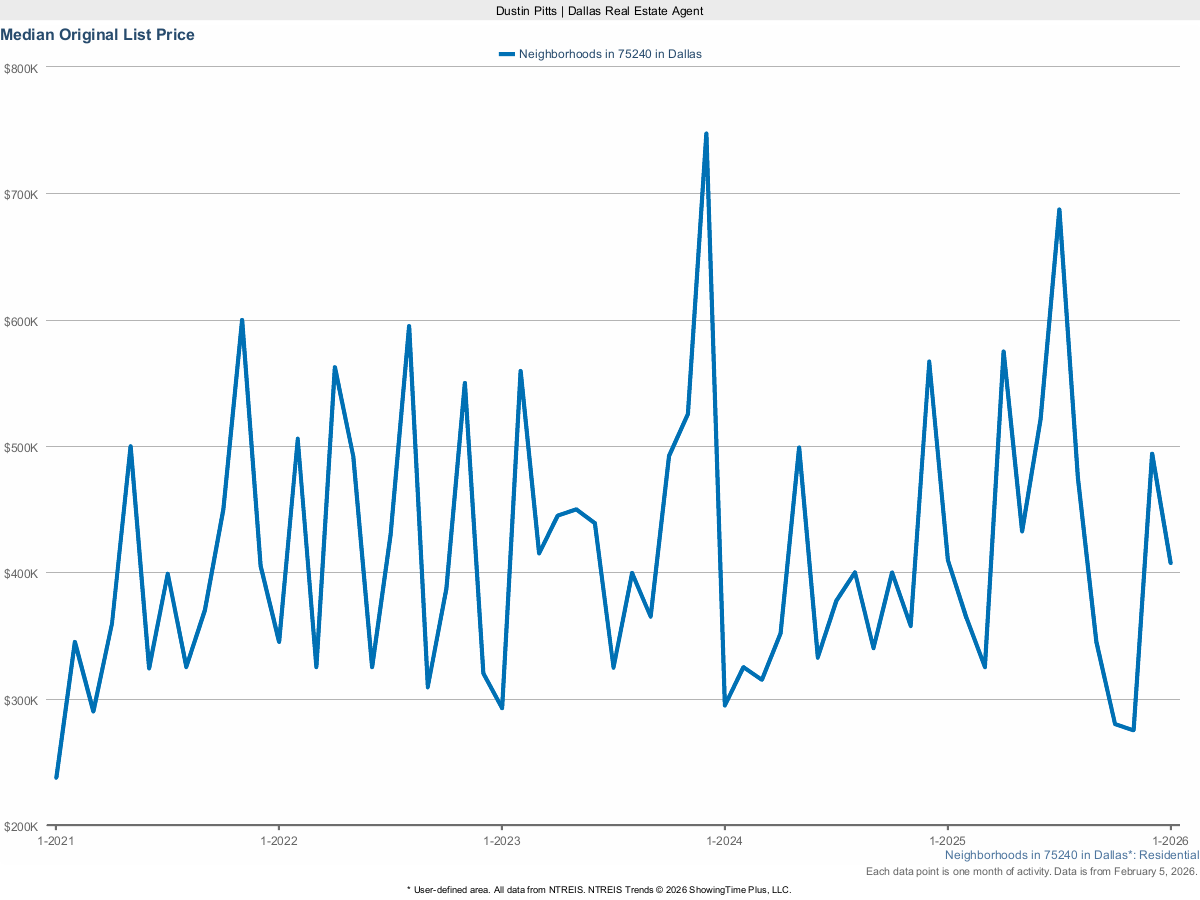Click the highest data point spike at $750K
This screenshot has width=1200, height=900.
click(x=706, y=132)
